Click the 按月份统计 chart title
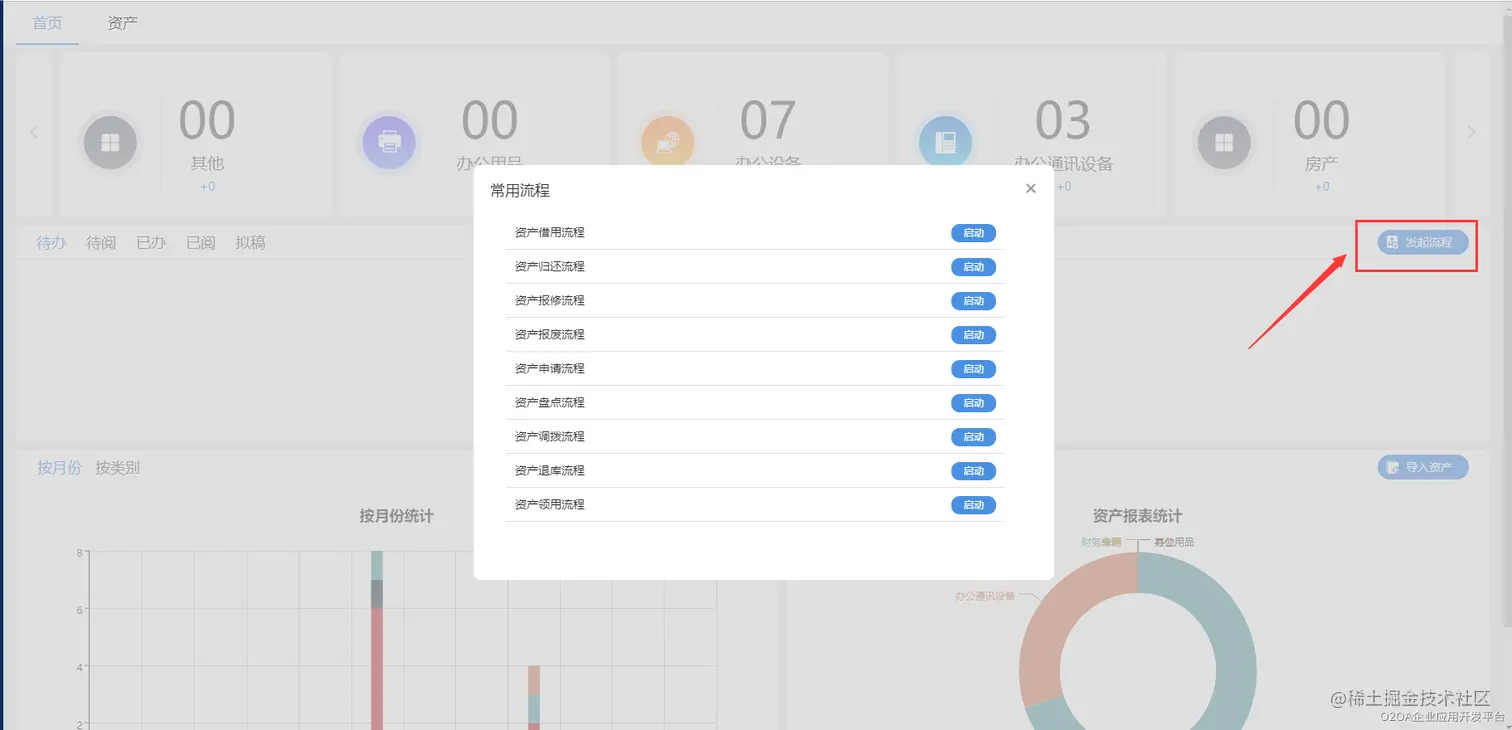 pyautogui.click(x=397, y=516)
